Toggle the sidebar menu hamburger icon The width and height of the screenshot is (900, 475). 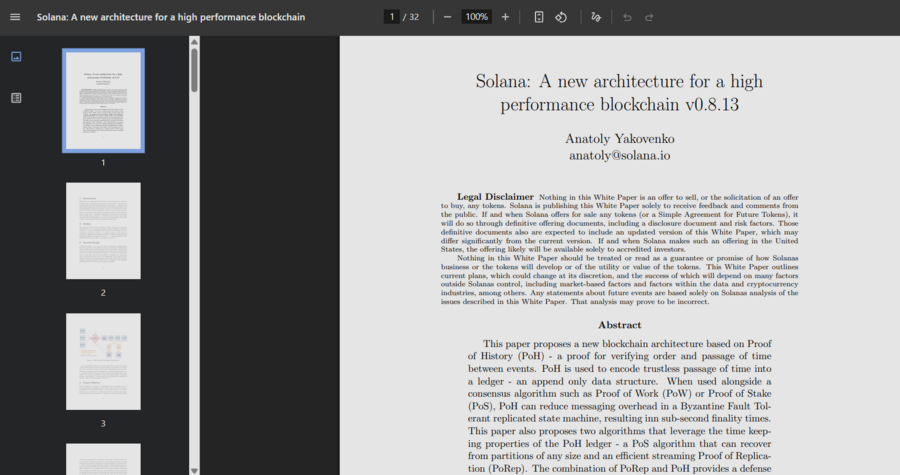click(x=15, y=17)
